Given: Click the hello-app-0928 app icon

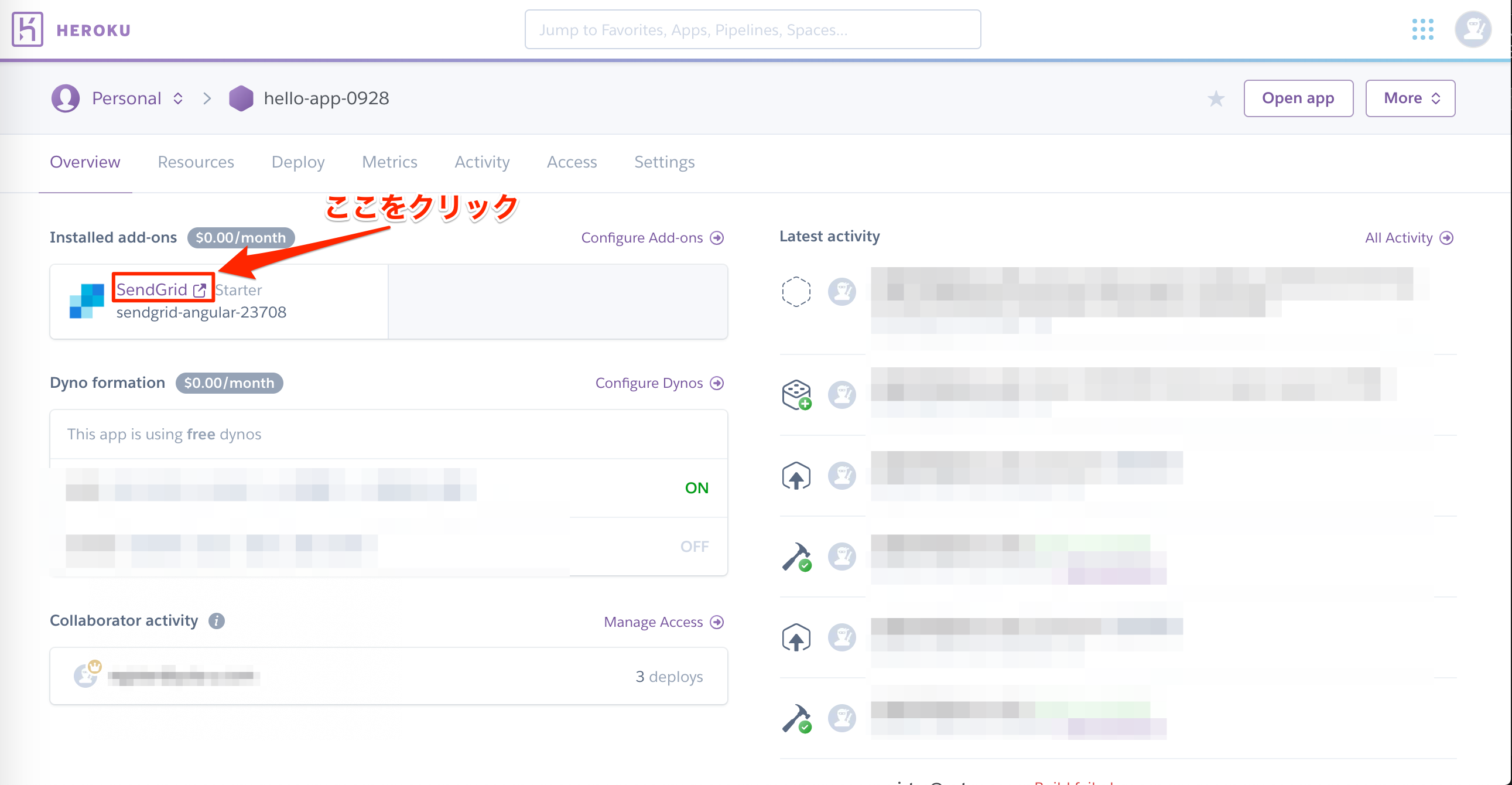Looking at the screenshot, I should [242, 97].
